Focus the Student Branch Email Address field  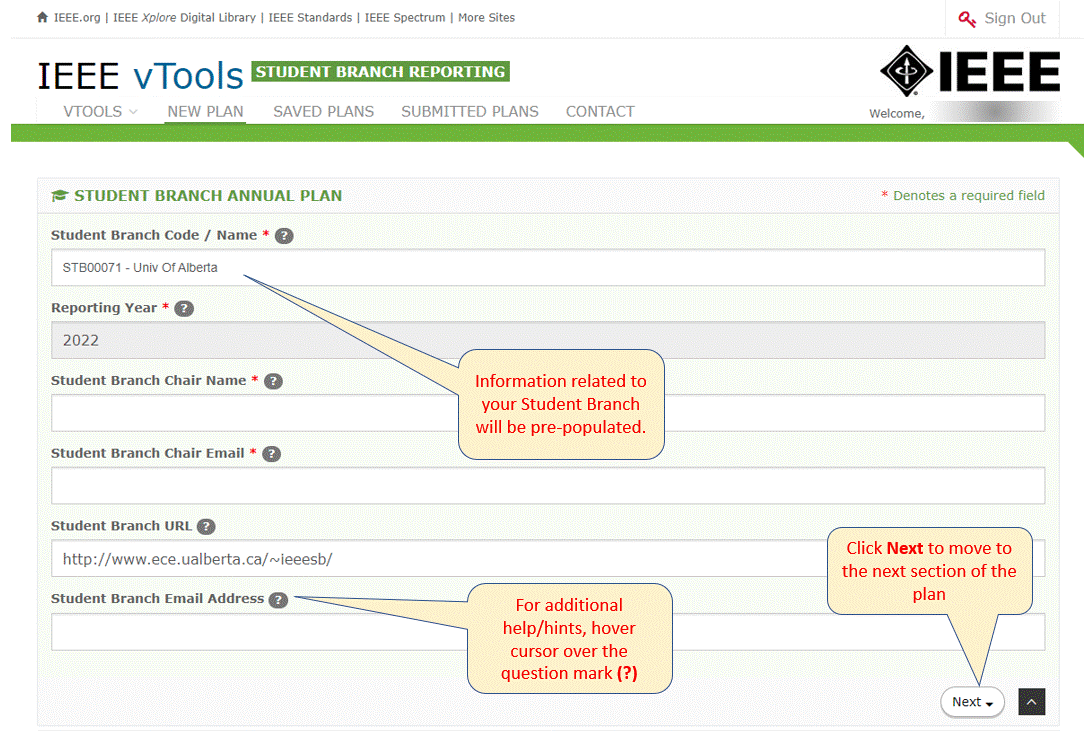point(548,631)
